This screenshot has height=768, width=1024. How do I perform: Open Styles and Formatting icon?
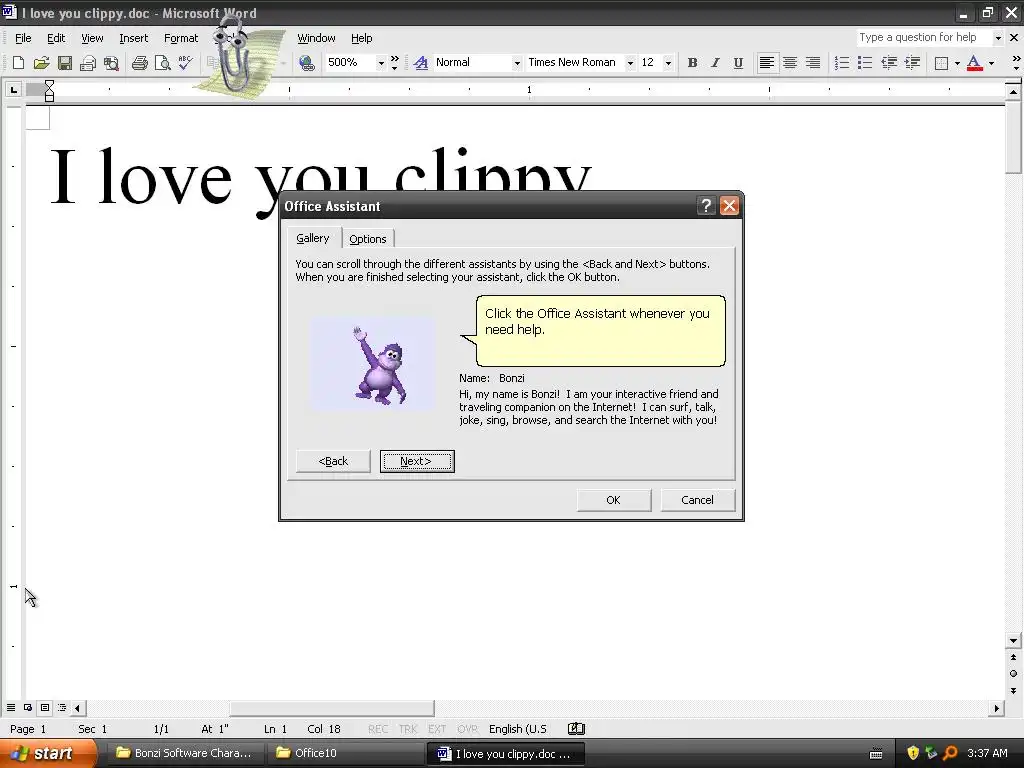point(421,63)
